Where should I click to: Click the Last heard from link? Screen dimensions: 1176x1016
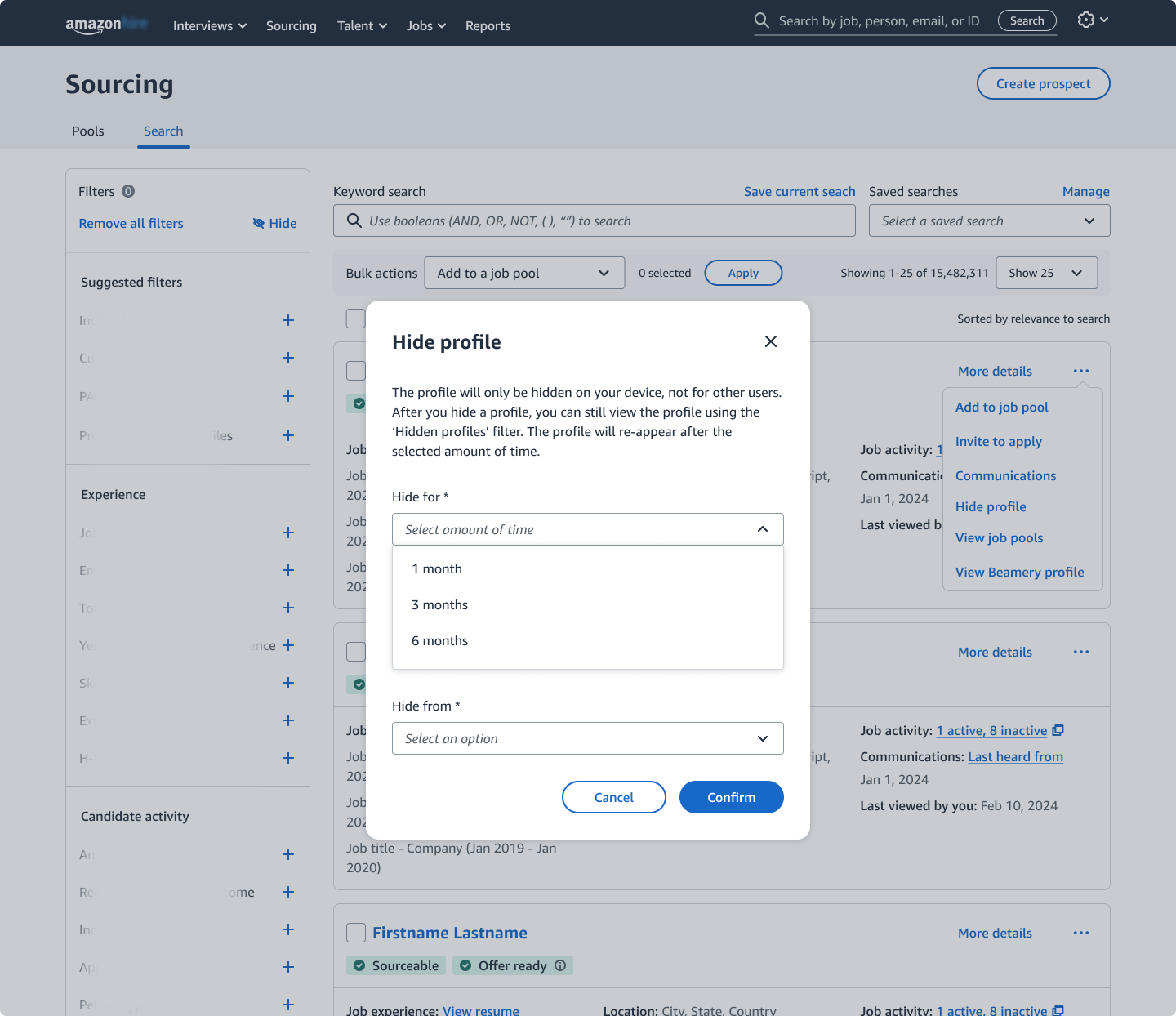(x=1016, y=756)
